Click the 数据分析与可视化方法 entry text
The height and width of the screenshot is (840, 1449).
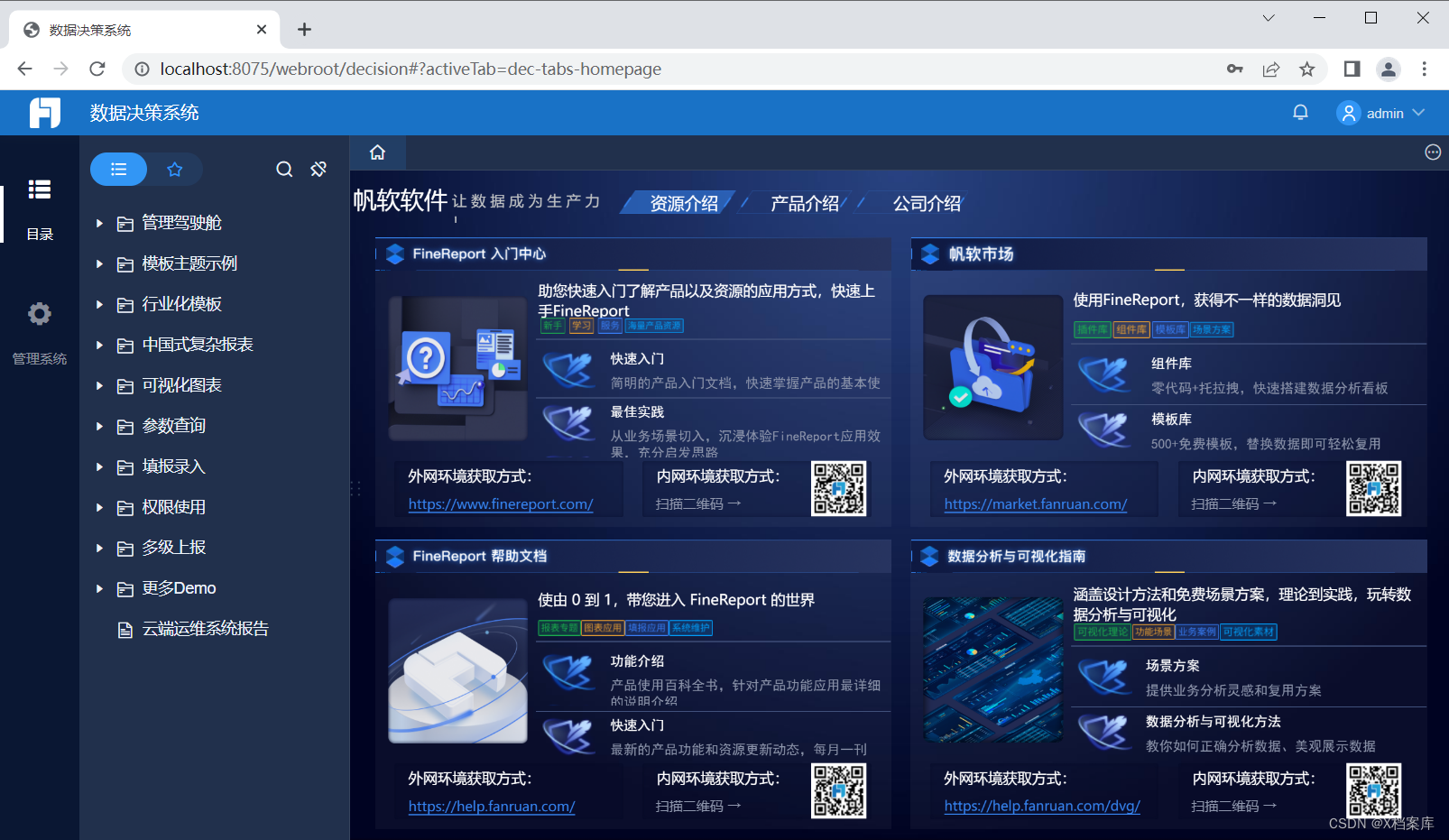(1214, 722)
